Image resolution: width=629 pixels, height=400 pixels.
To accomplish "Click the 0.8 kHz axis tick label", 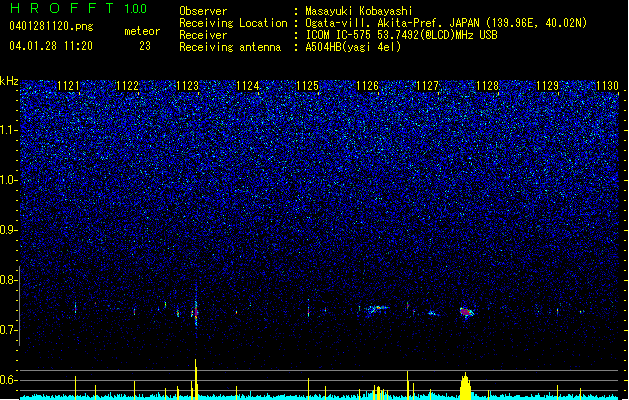I will 7,280.
